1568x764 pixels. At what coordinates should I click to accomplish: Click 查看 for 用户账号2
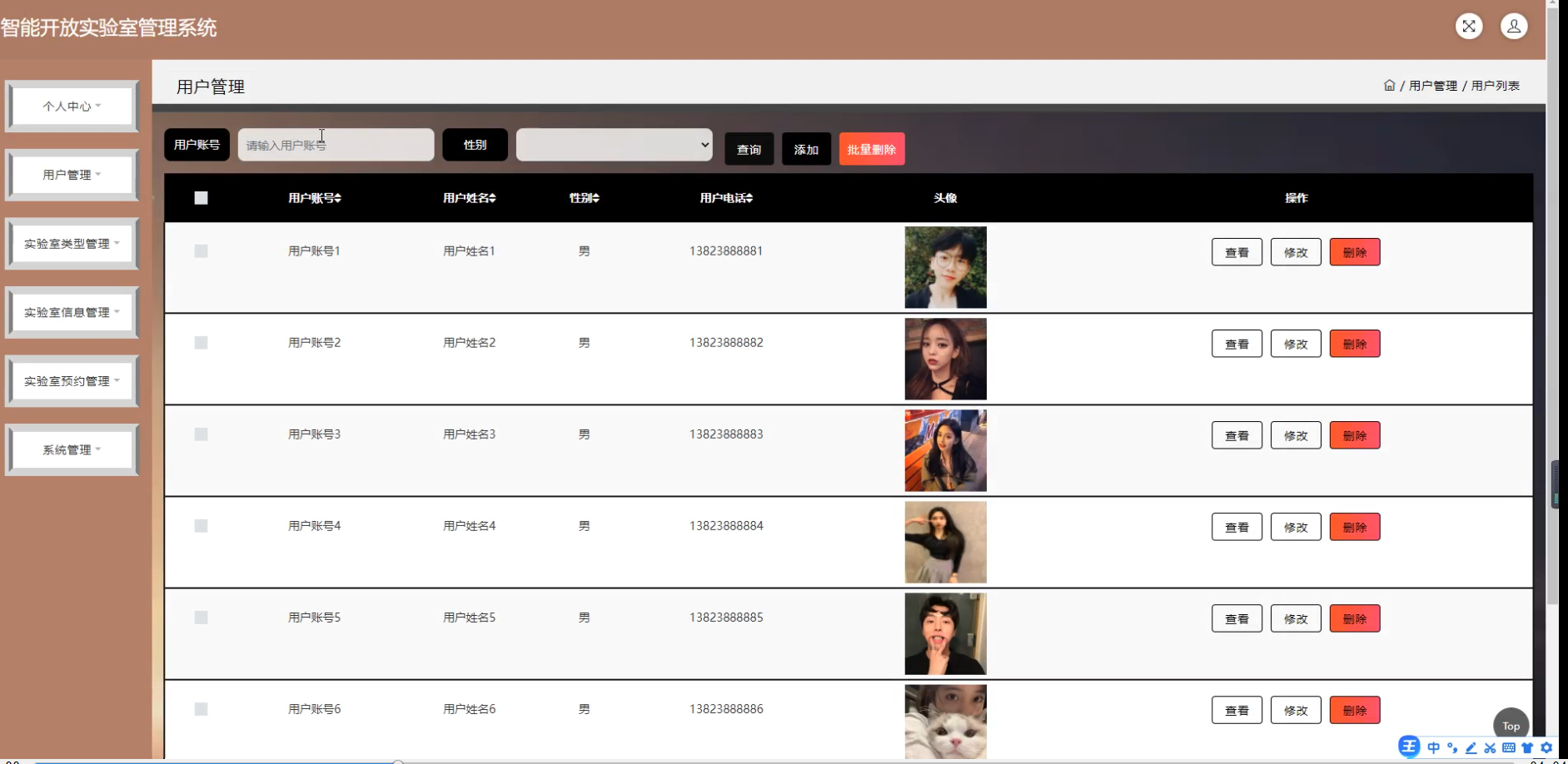1237,344
